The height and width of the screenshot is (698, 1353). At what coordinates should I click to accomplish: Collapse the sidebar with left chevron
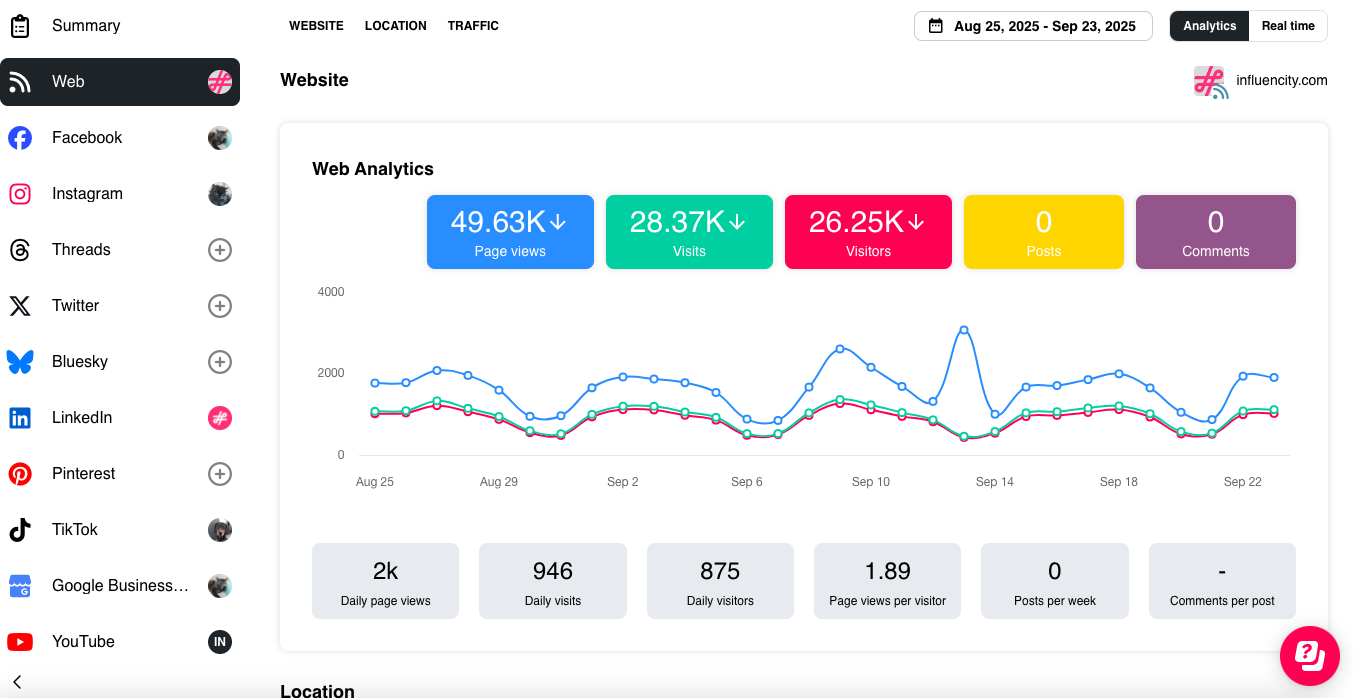[17, 682]
